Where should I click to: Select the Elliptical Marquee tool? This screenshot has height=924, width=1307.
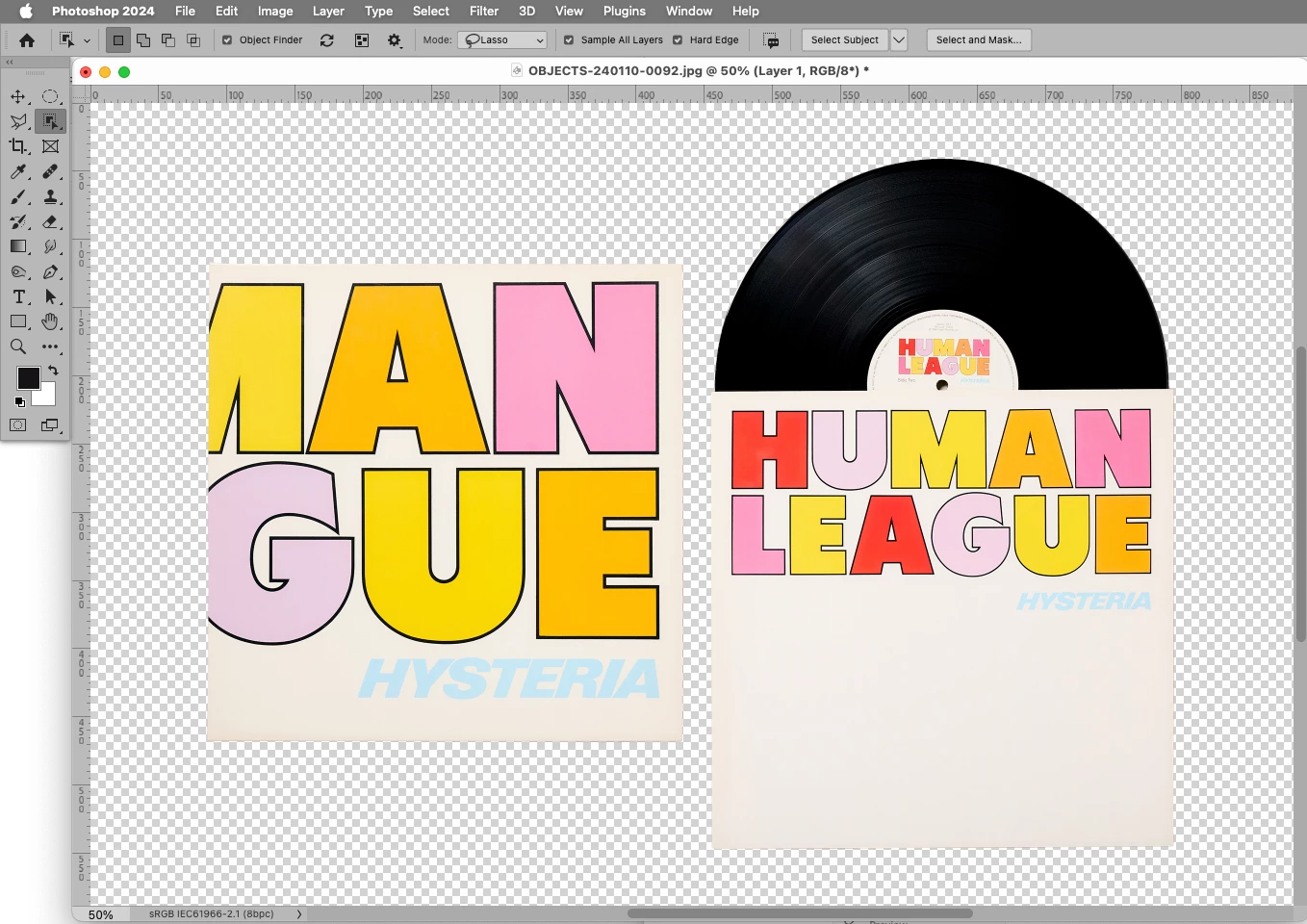pos(50,96)
